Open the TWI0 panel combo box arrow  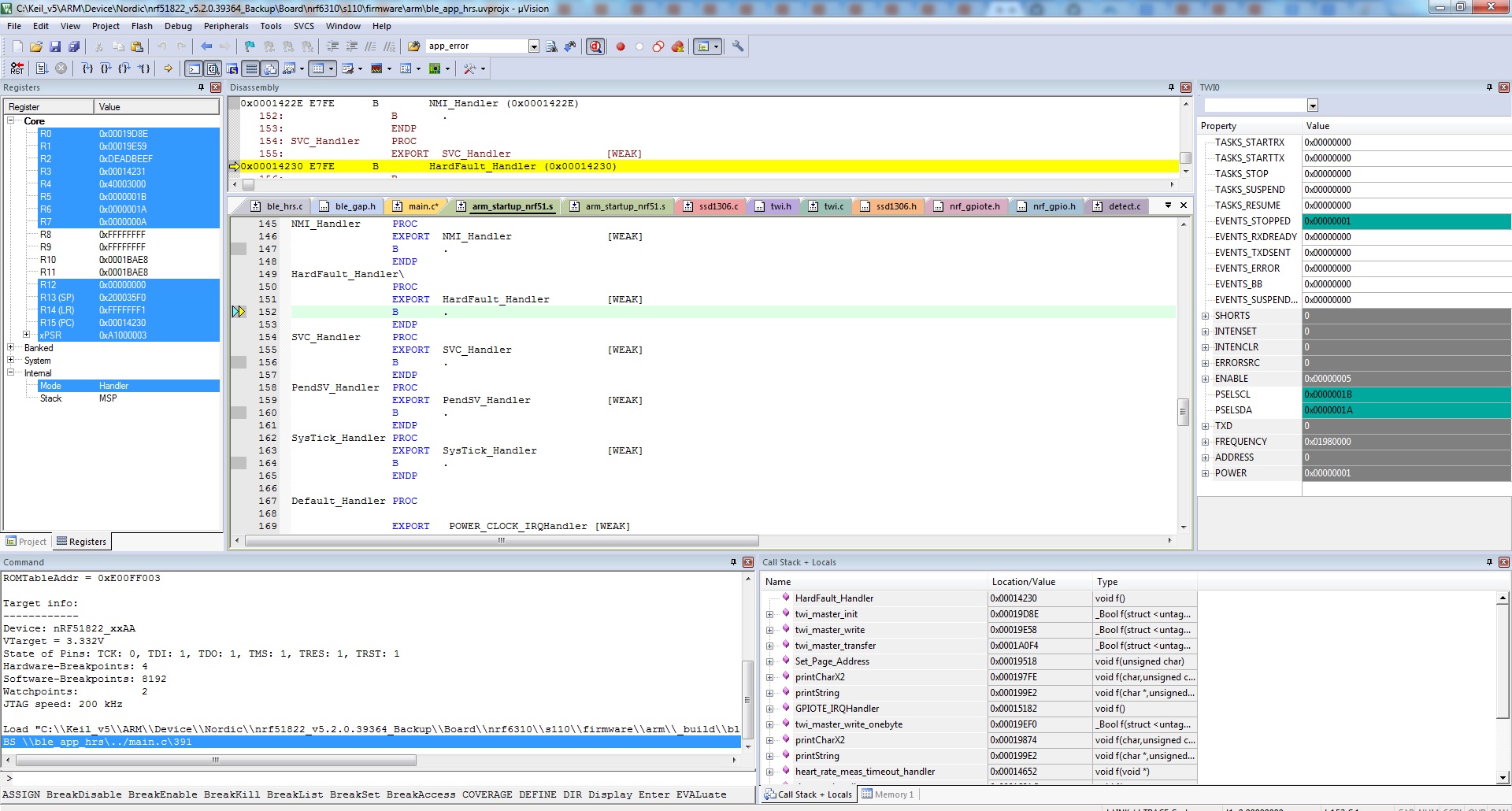click(x=1312, y=106)
